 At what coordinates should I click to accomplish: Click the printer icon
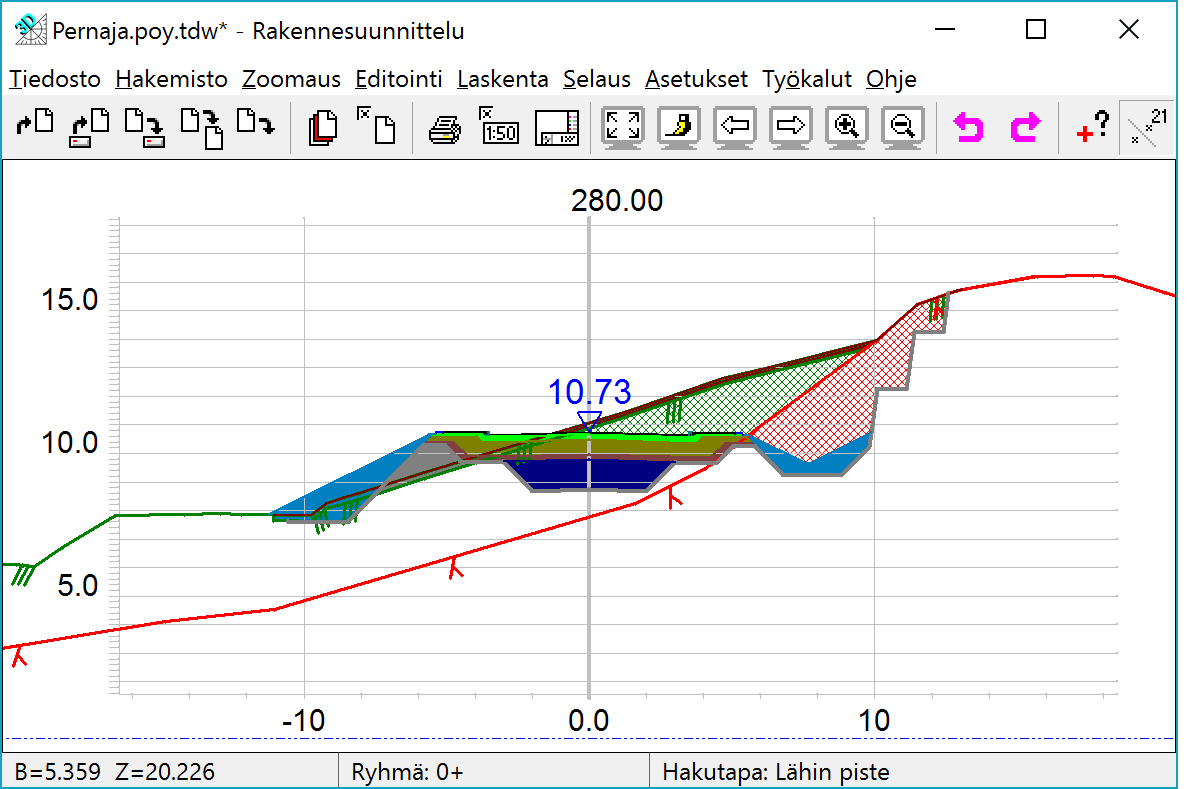(x=445, y=128)
